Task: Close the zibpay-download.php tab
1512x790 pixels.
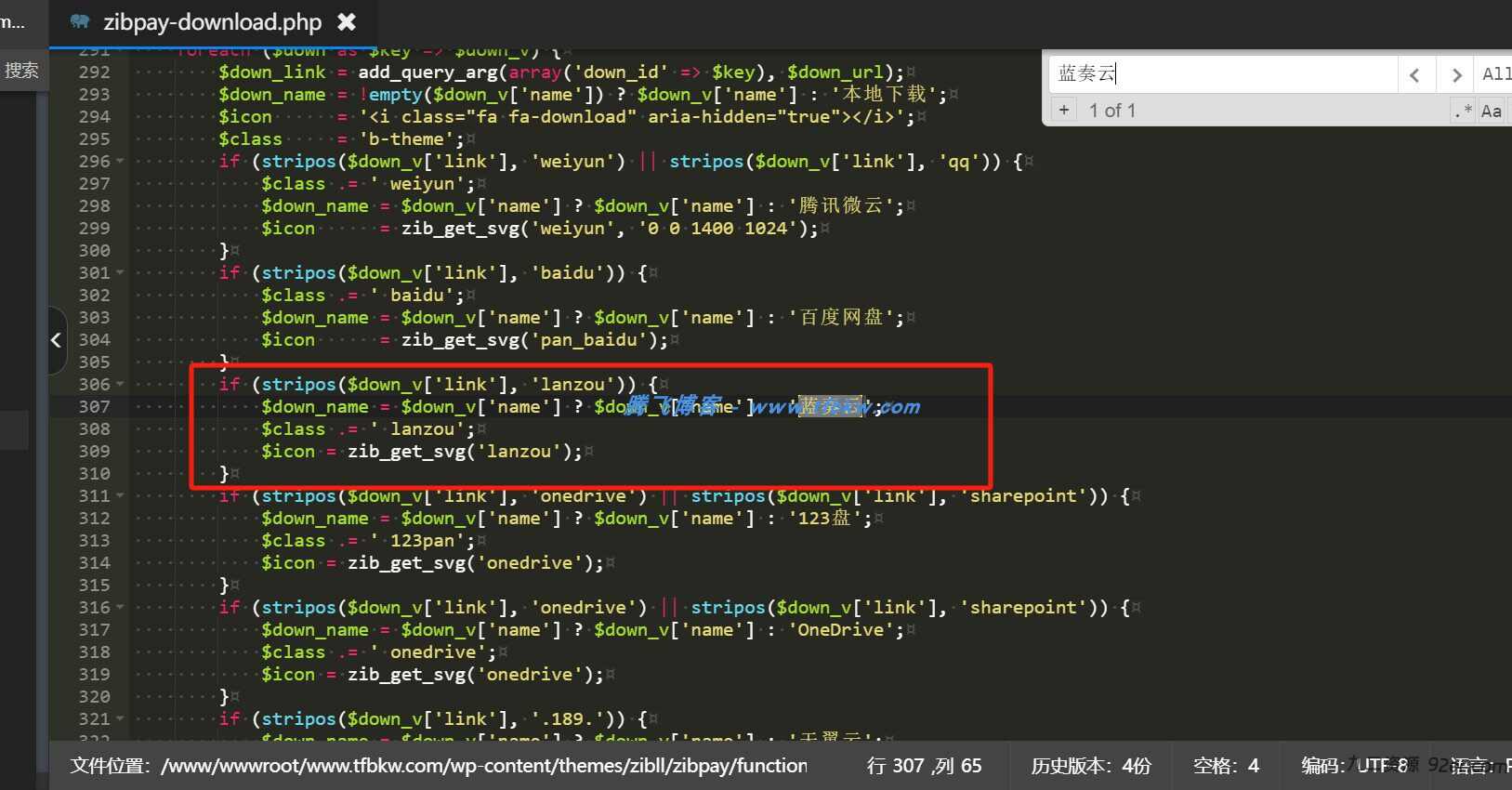Action: [x=346, y=21]
